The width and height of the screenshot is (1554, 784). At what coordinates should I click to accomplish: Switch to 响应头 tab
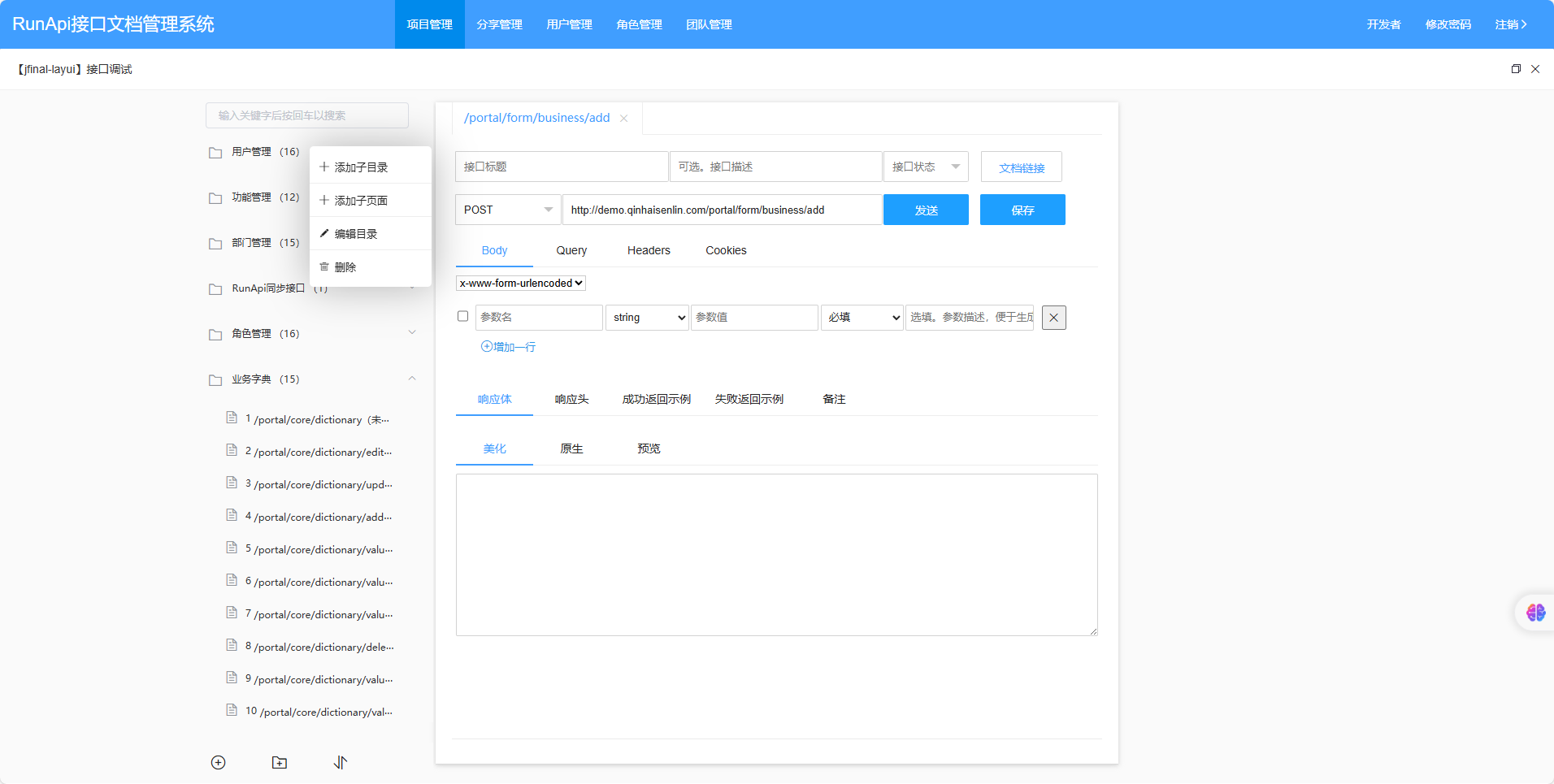click(571, 399)
